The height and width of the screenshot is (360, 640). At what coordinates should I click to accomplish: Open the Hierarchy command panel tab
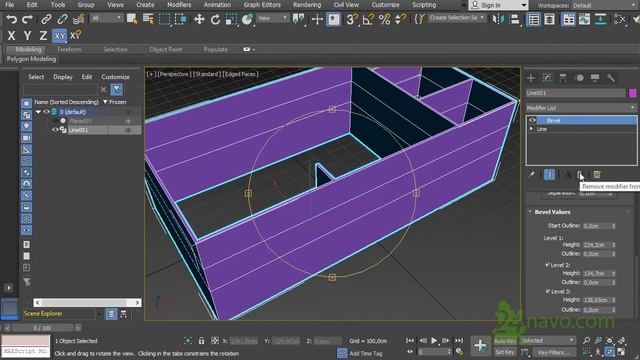[x=563, y=78]
